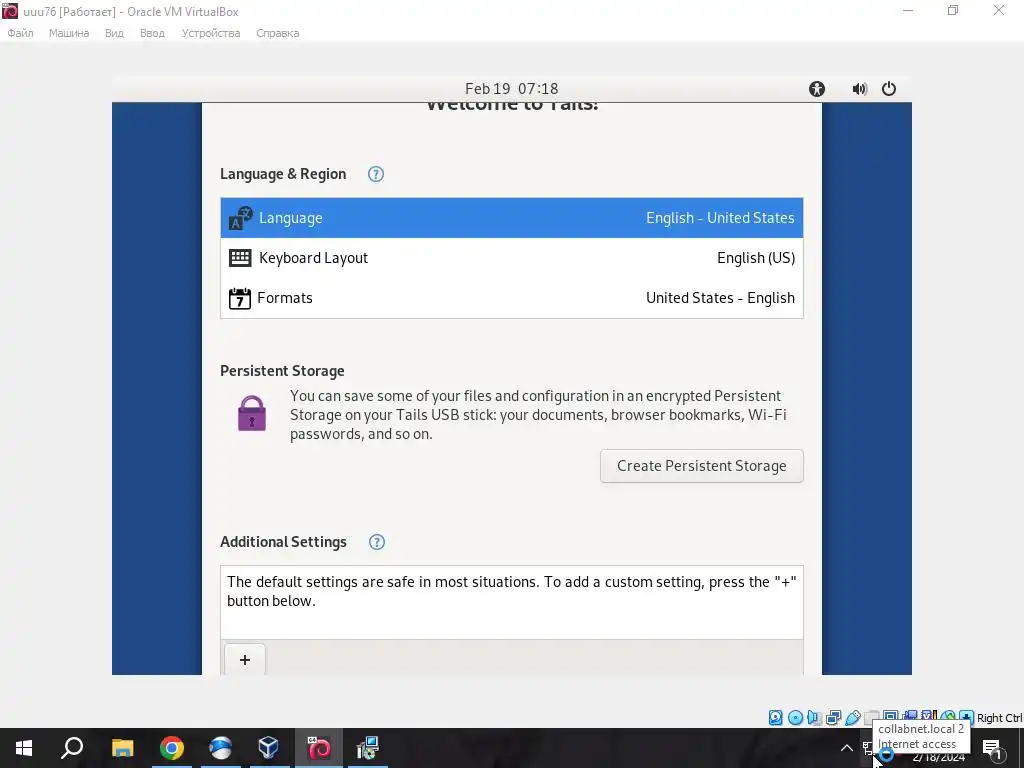Open the Ввод menu
Image resolution: width=1024 pixels, height=768 pixels.
[152, 33]
